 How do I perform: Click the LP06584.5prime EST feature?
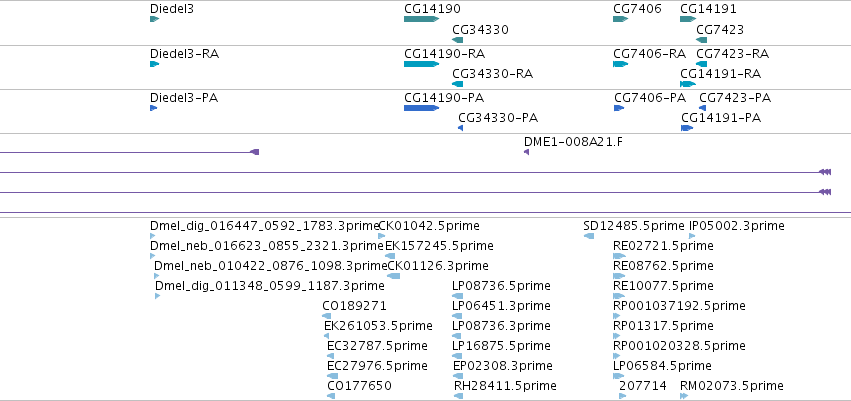(x=619, y=376)
